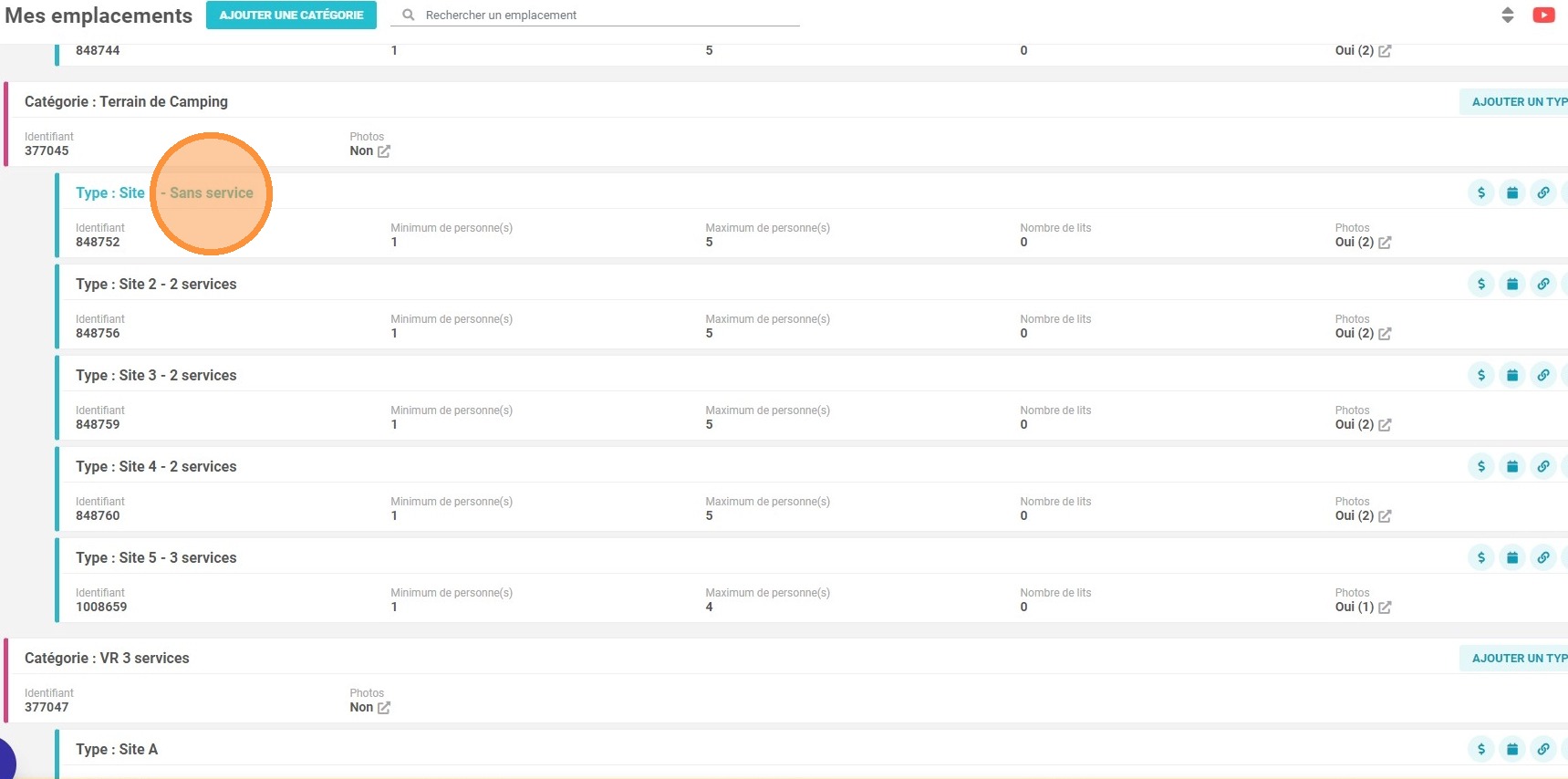Open the YouTube help video icon
Viewport: 1568px width, 779px height.
[x=1543, y=15]
